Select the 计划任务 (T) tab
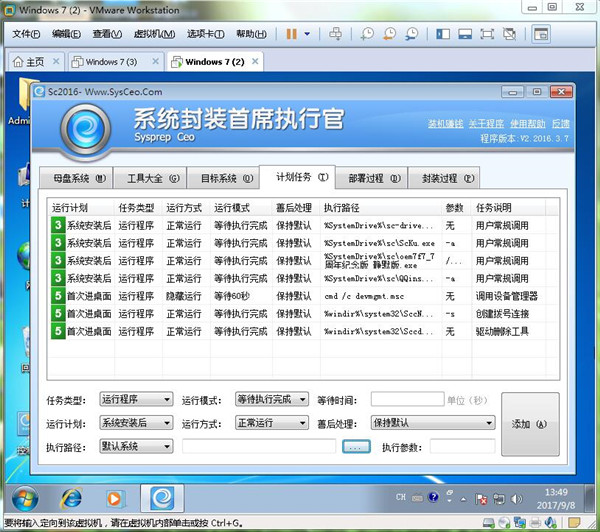 pos(298,177)
